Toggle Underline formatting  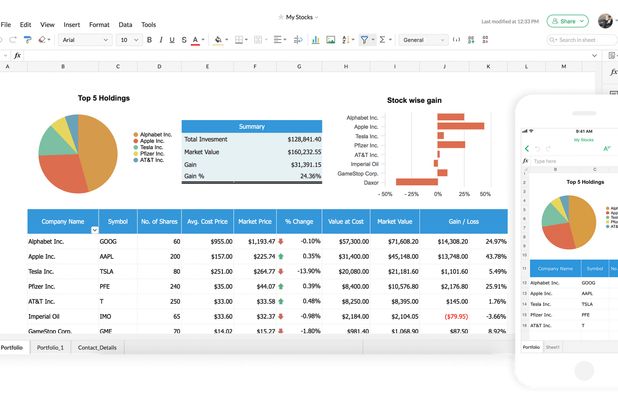(172, 40)
